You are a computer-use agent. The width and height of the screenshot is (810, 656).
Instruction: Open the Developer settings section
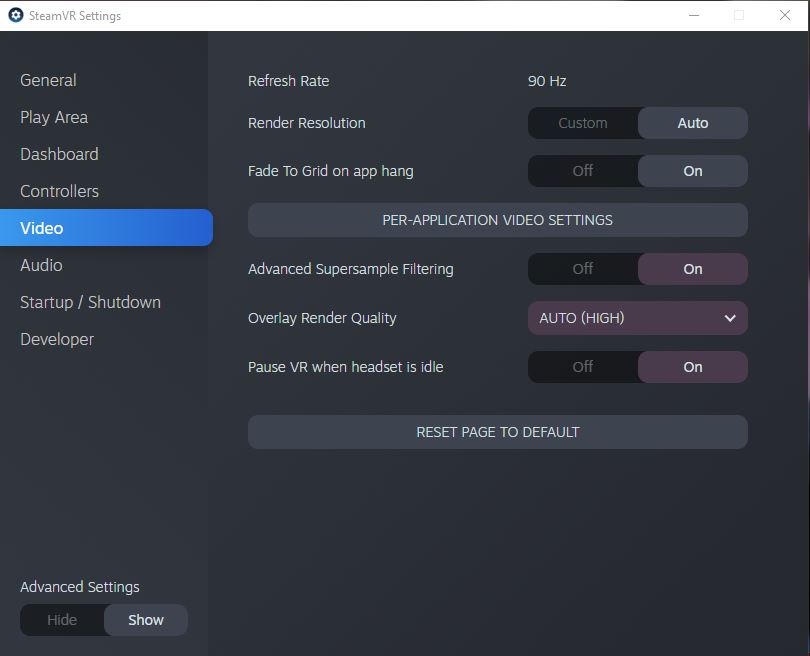tap(57, 339)
